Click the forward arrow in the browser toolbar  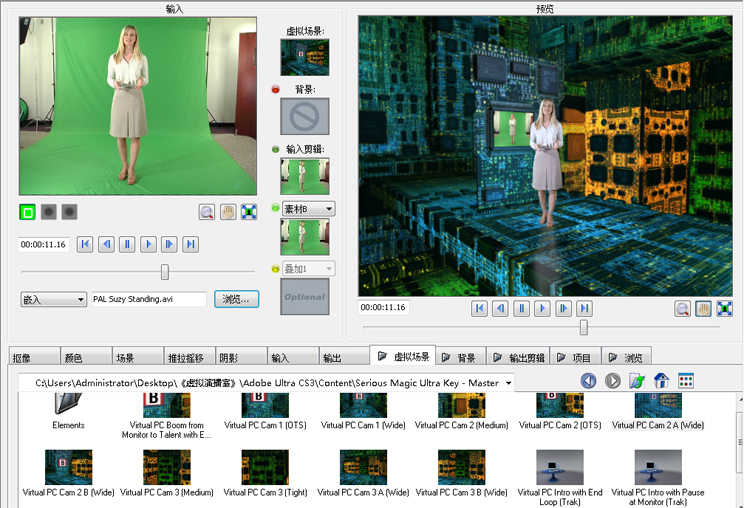tap(613, 381)
